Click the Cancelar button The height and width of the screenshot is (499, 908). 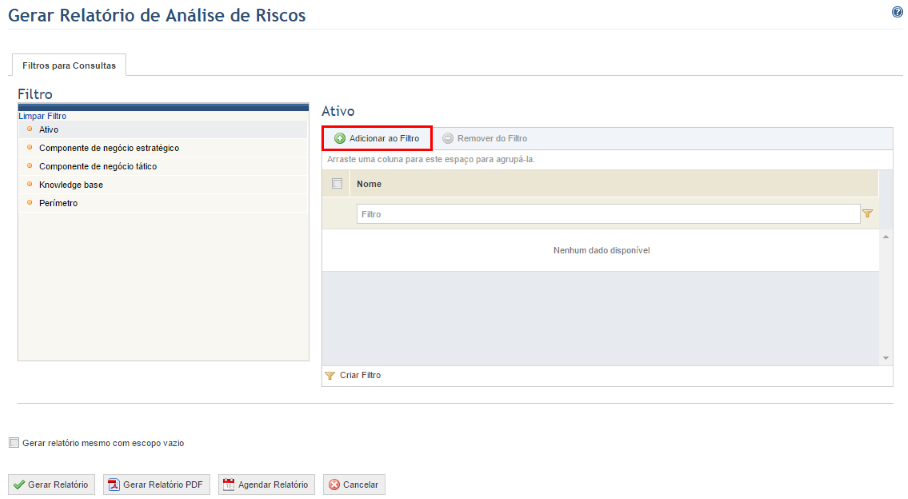coord(354,485)
